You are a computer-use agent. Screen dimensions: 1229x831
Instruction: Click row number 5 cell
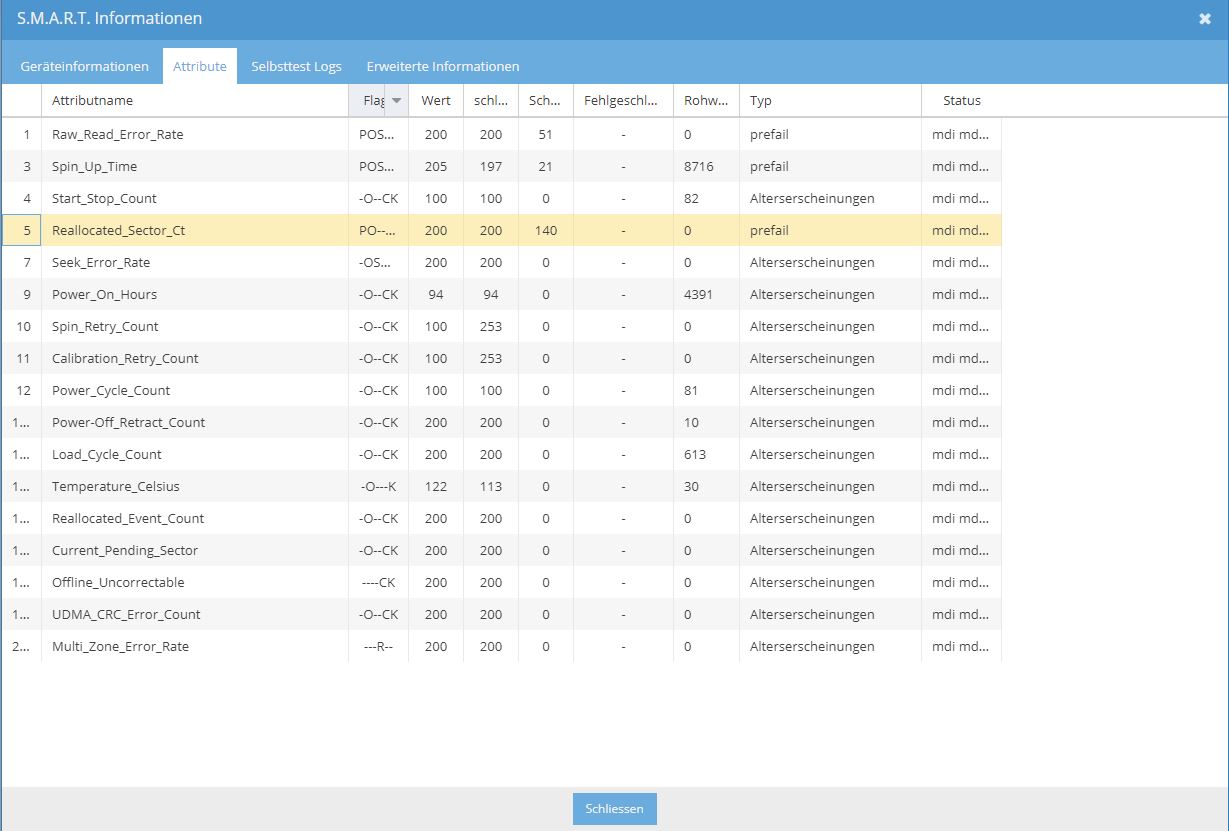click(22, 230)
